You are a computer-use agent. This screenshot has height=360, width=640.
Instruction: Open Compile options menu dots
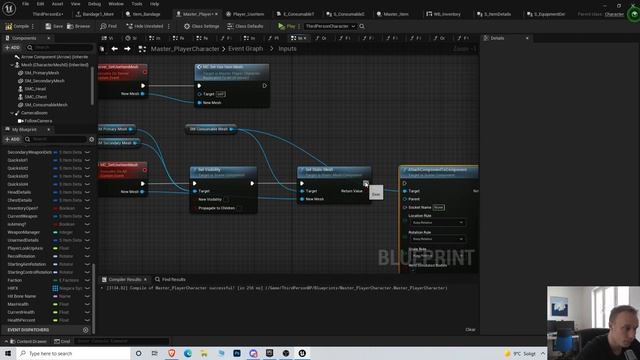click(x=33, y=26)
